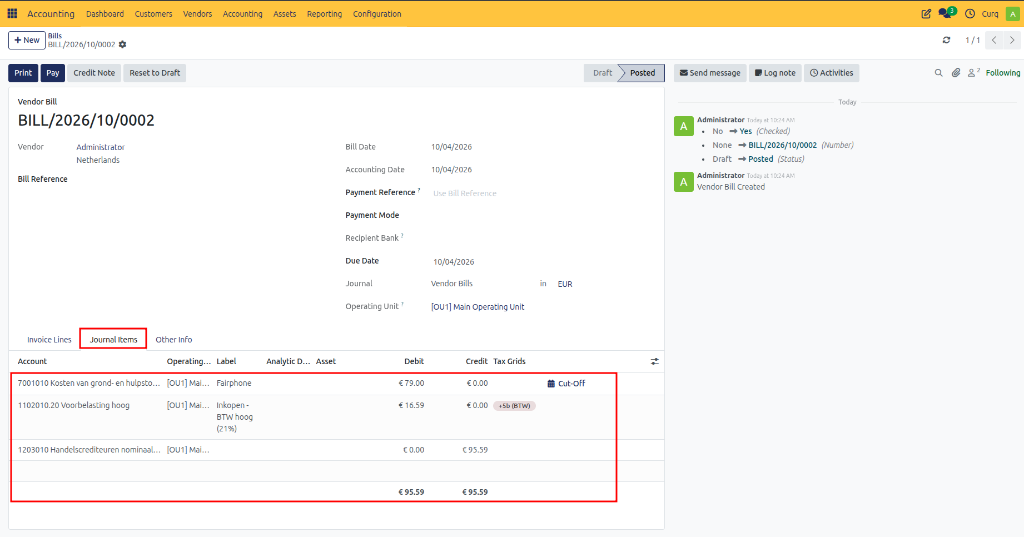This screenshot has width=1024, height=537.
Task: Click the followers person icon
Action: pos(973,73)
